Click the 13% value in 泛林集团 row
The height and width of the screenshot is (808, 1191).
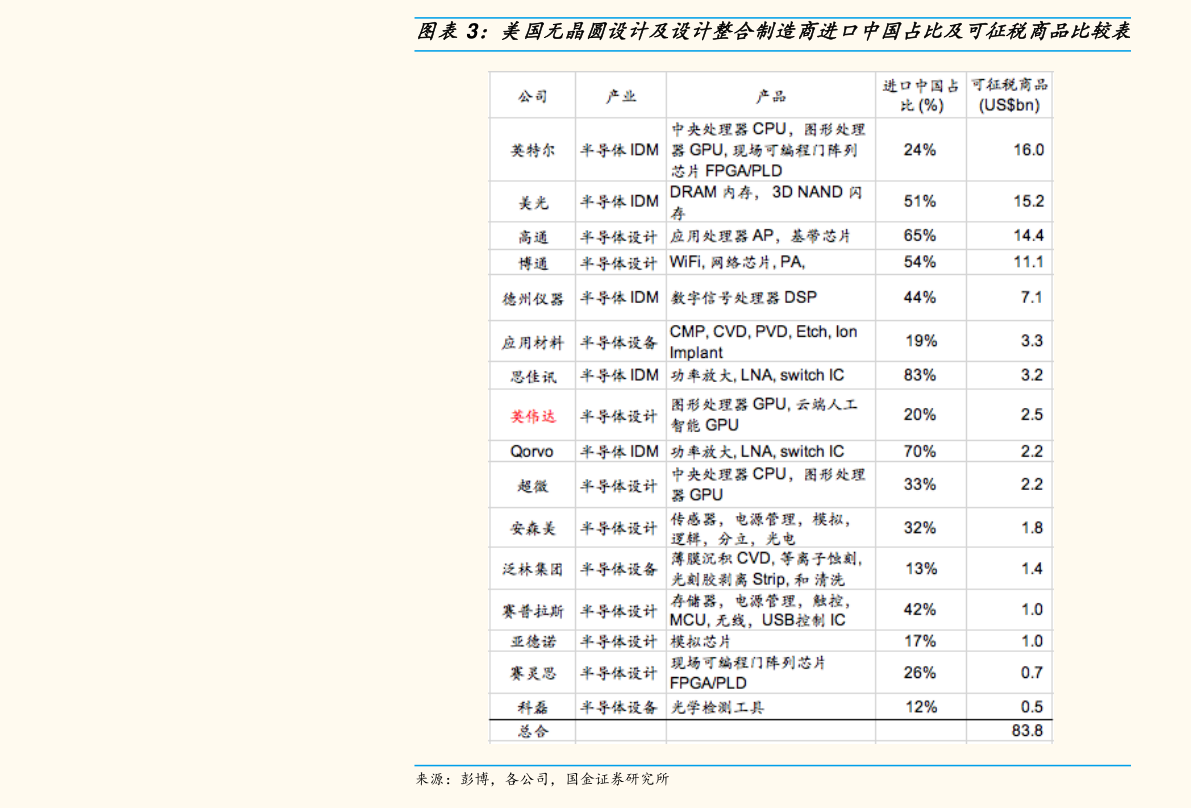pyautogui.click(x=921, y=569)
